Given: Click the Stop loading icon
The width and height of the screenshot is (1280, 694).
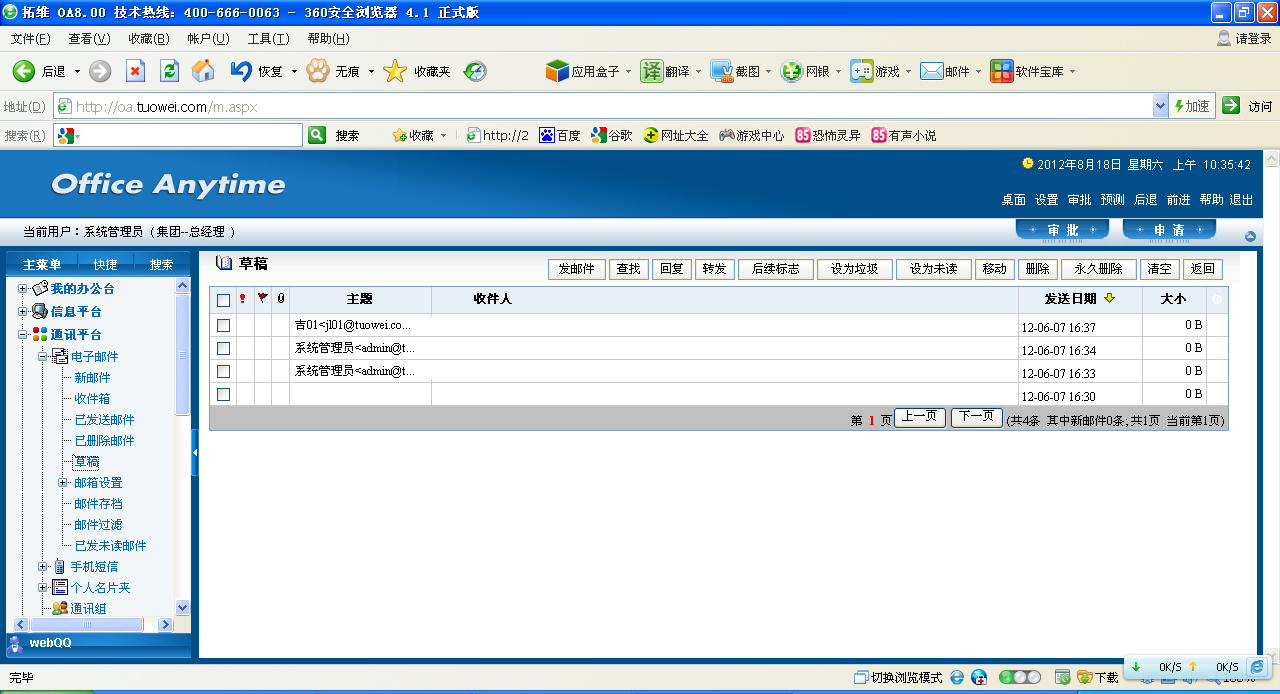Looking at the screenshot, I should [135, 71].
